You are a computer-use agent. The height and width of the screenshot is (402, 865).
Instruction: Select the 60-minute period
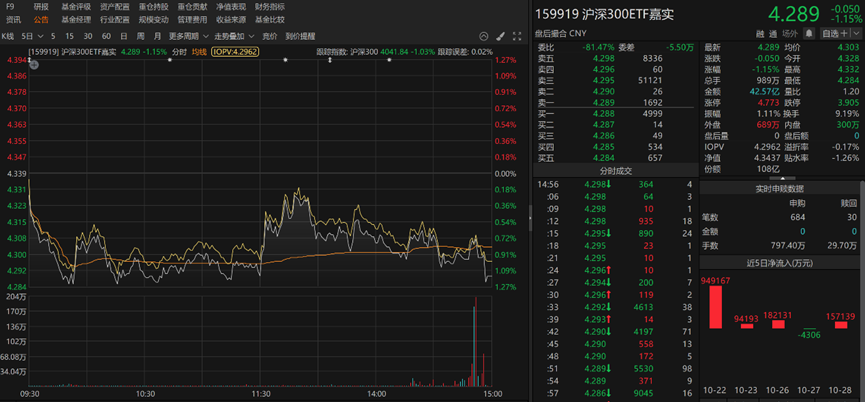coord(106,36)
